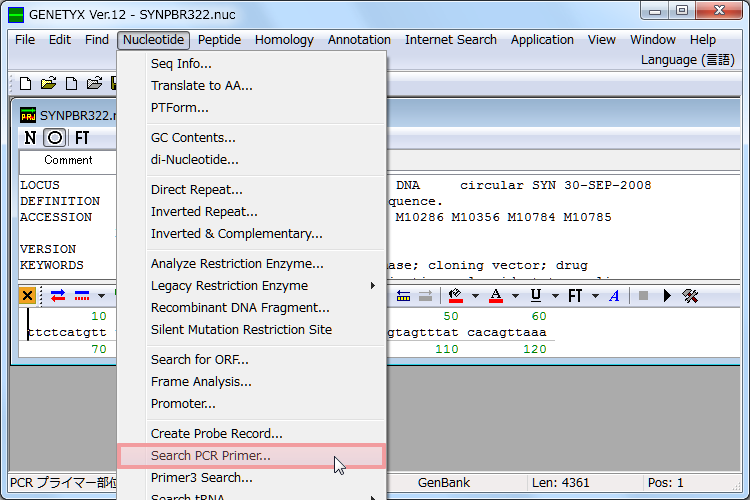Click the second new-page icon beside gray folder
750x500 pixels.
(x=71, y=84)
